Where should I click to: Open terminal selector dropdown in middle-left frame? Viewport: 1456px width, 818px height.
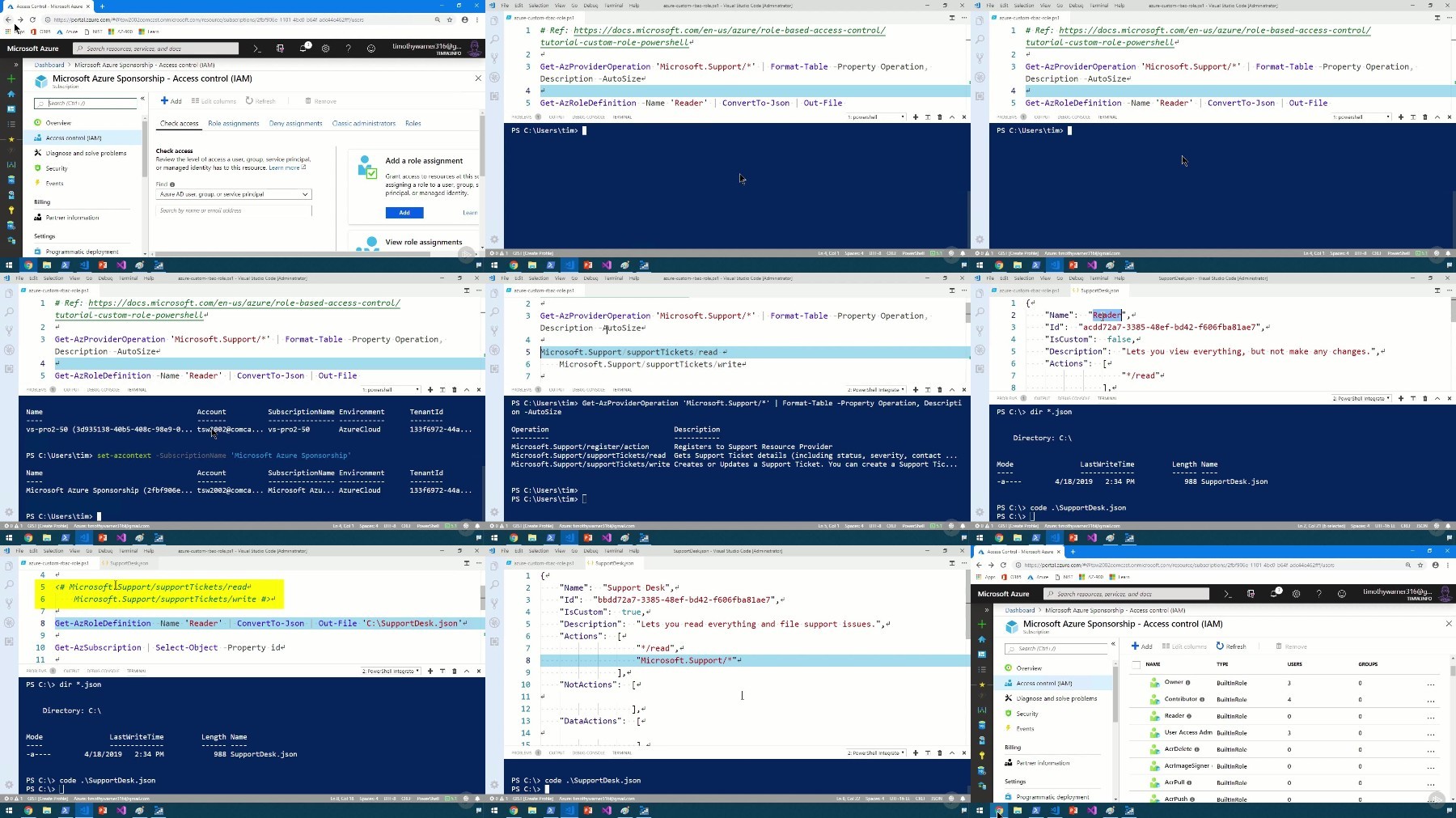pos(390,390)
